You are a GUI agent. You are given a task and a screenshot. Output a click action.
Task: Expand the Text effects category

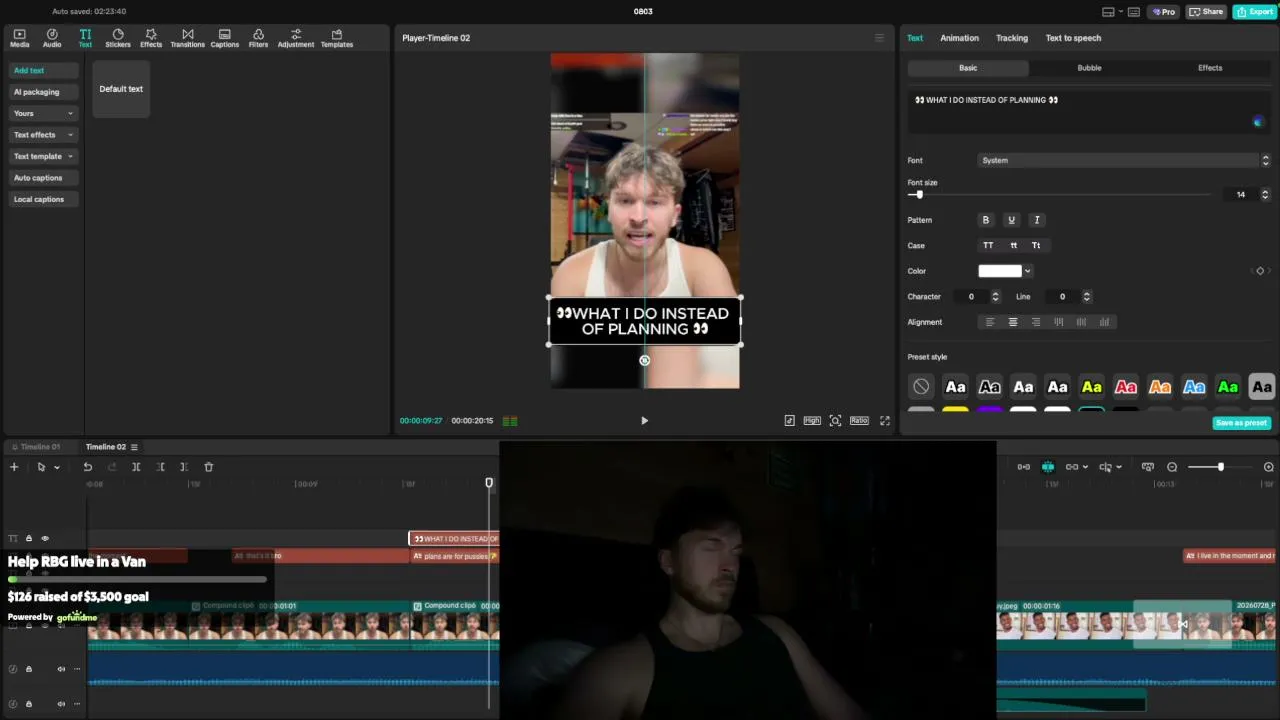43,135
